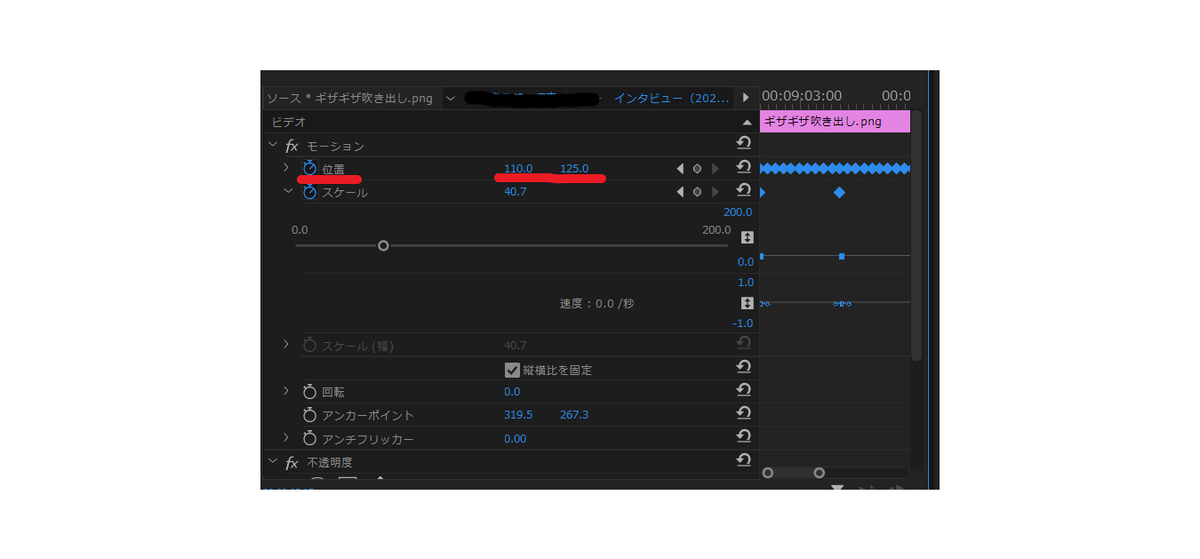1200x559 pixels.
Task: Edit the スケール value 40.7
Action: click(x=515, y=192)
